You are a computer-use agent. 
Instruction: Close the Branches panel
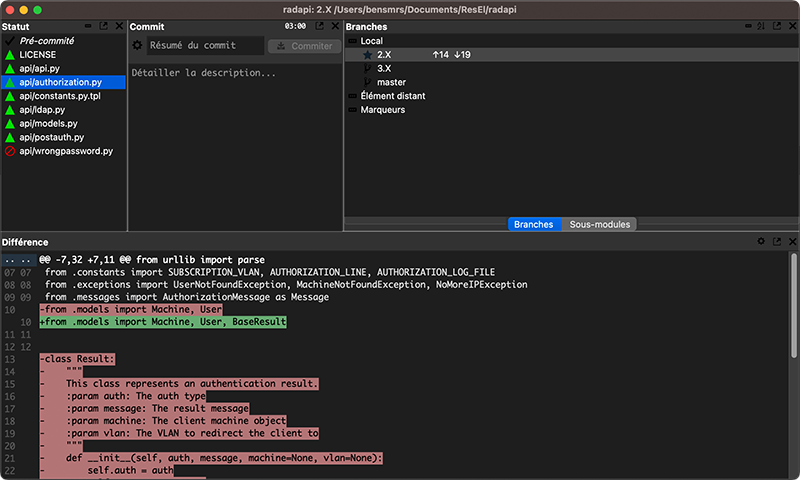(792, 26)
